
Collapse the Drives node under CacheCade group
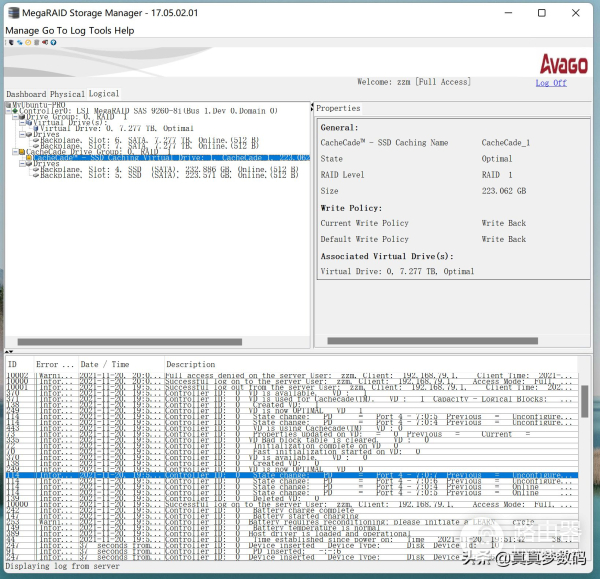tap(23, 163)
